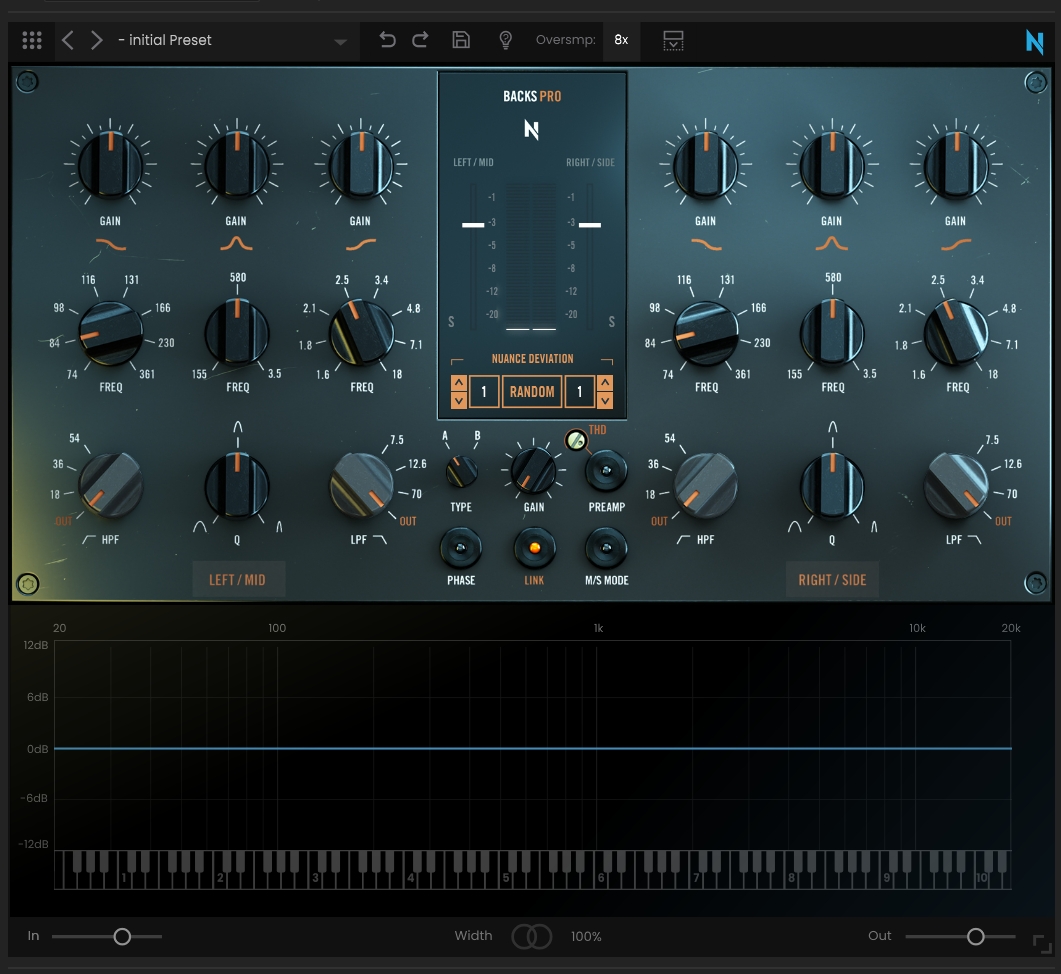Click the blue N logo in the toolbar
This screenshot has width=1061, height=974.
(x=1035, y=41)
